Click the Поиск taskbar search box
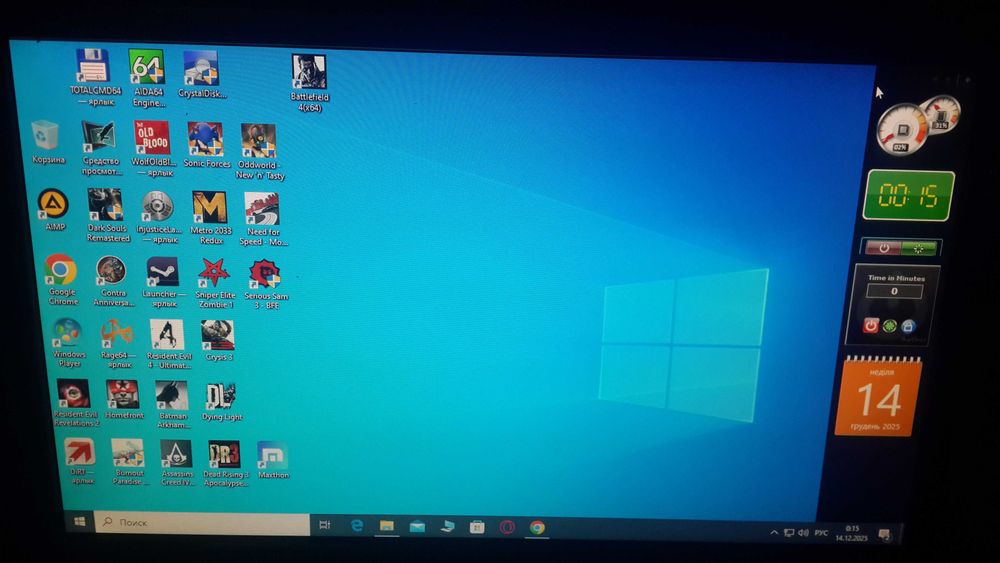Screen dimensions: 1000x563 point(202,523)
